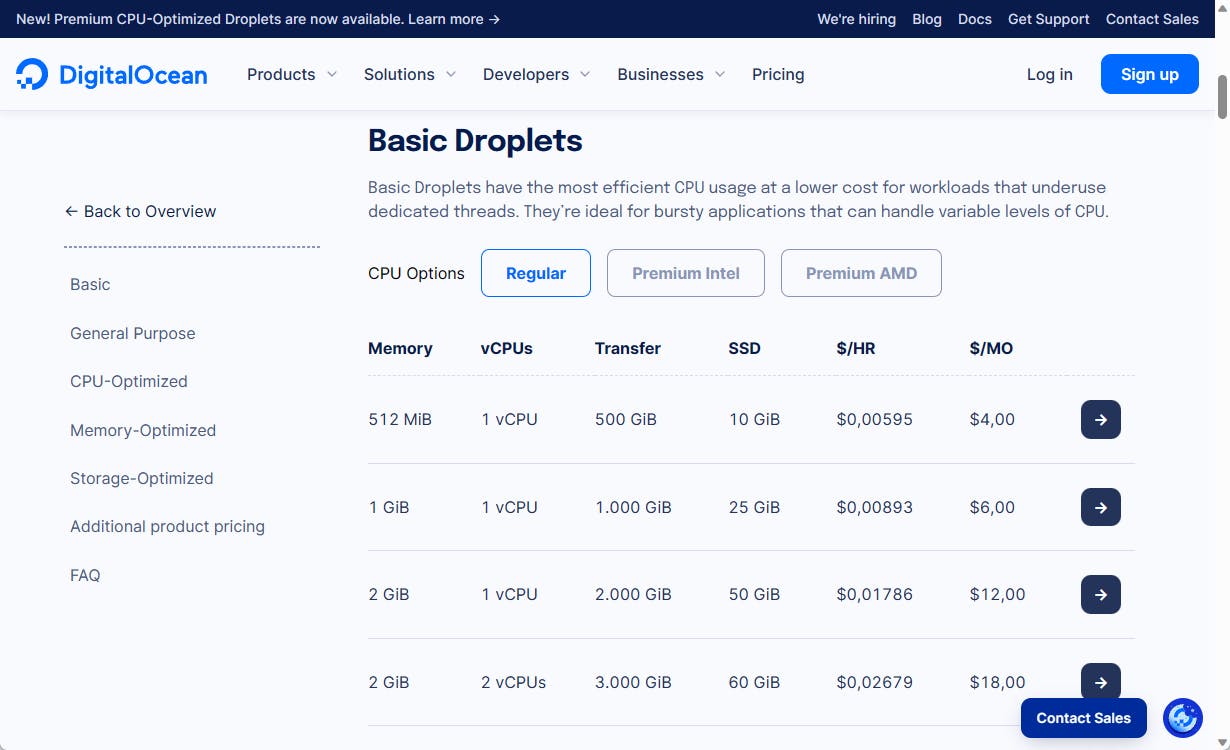Viewport: 1230px width, 750px height.
Task: Open Storage-Optimized in sidebar
Action: pyautogui.click(x=142, y=478)
